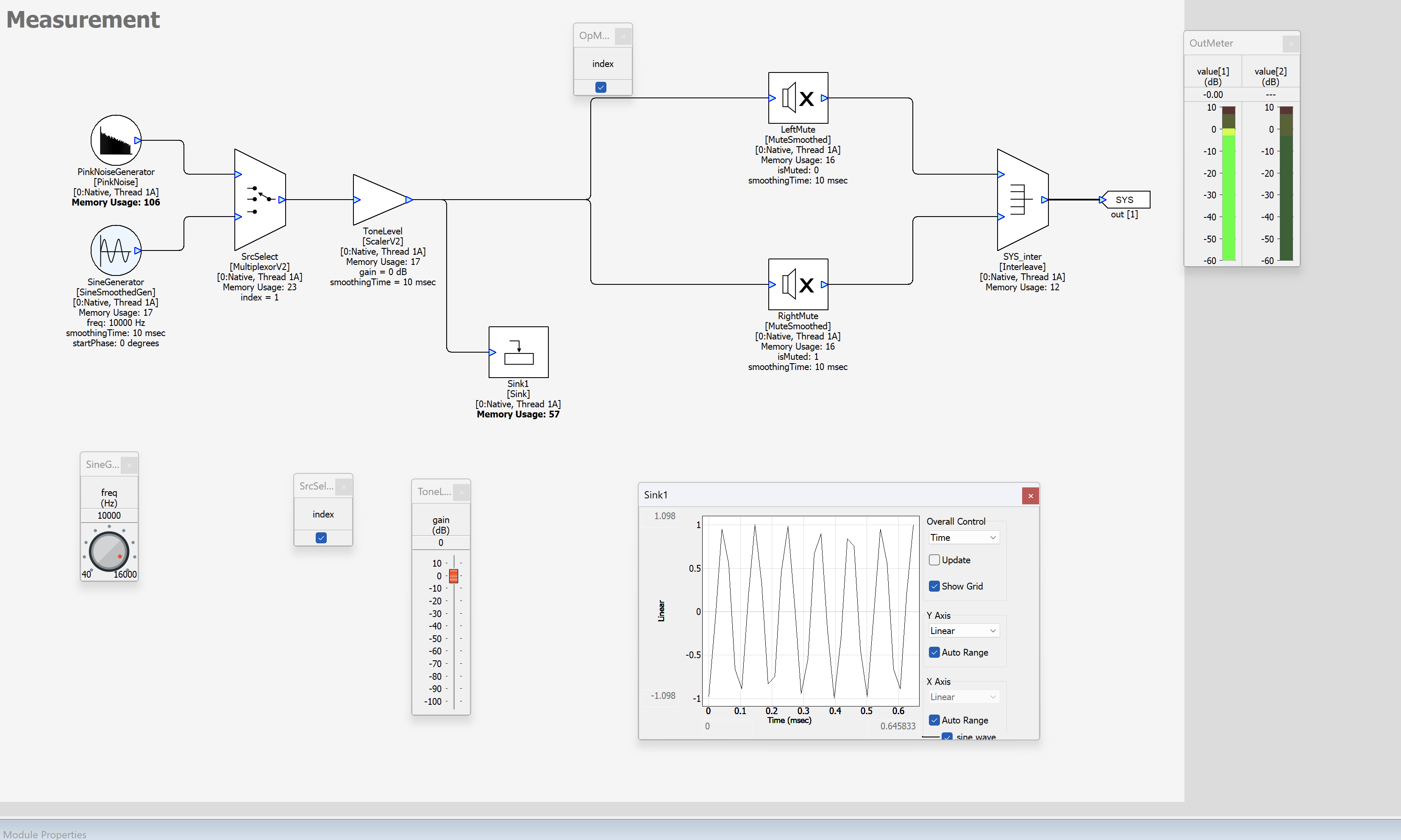The height and width of the screenshot is (840, 1401).
Task: Select the SineGenerator module icon
Action: [116, 250]
